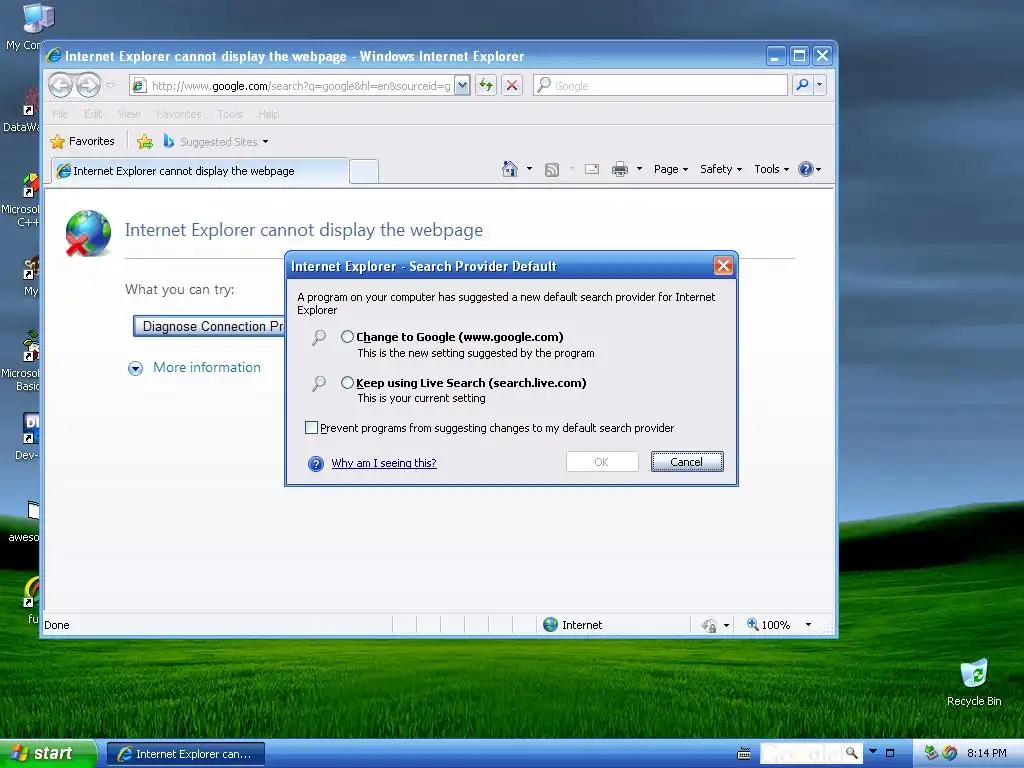Open the File menu
1024x768 pixels.
click(60, 114)
